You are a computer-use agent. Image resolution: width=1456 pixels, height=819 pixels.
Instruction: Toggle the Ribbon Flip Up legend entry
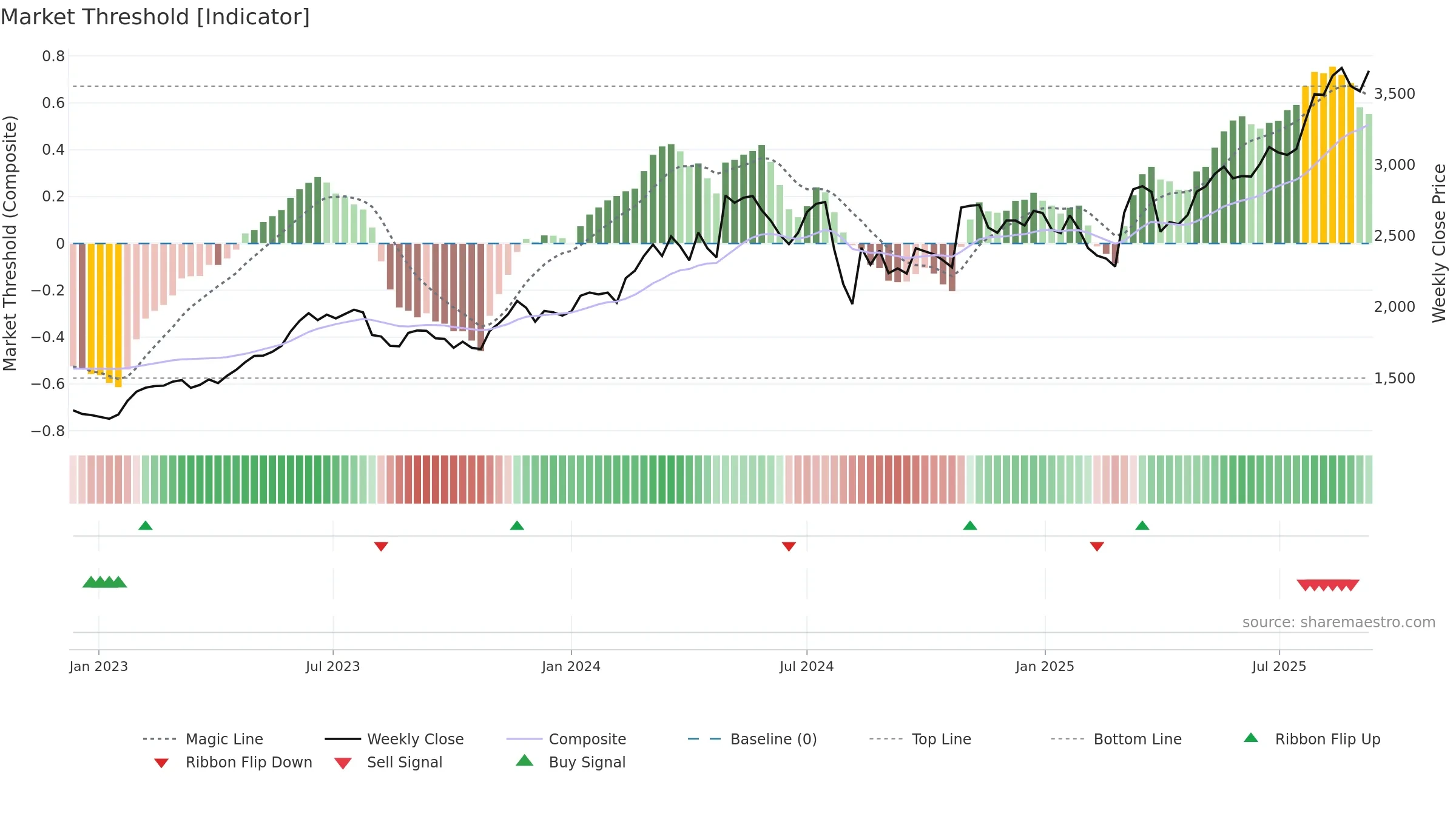pos(1312,739)
